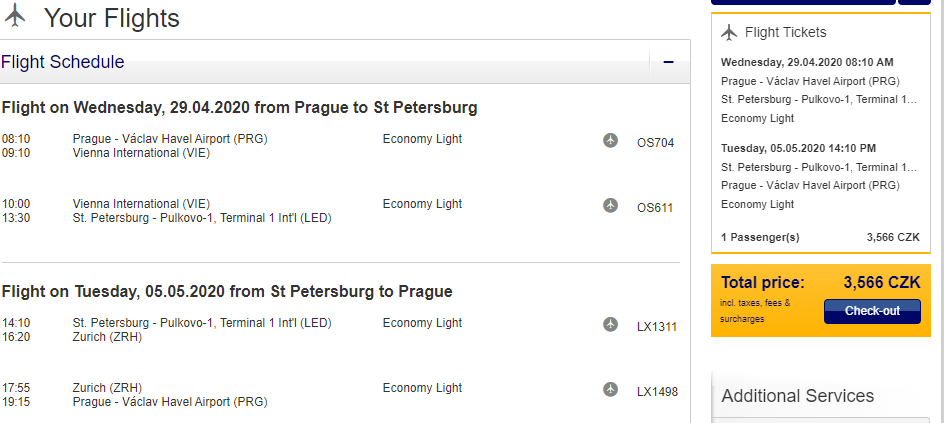Open flight number OS704 details
Viewport: 944px width, 423px height.
[x=656, y=142]
